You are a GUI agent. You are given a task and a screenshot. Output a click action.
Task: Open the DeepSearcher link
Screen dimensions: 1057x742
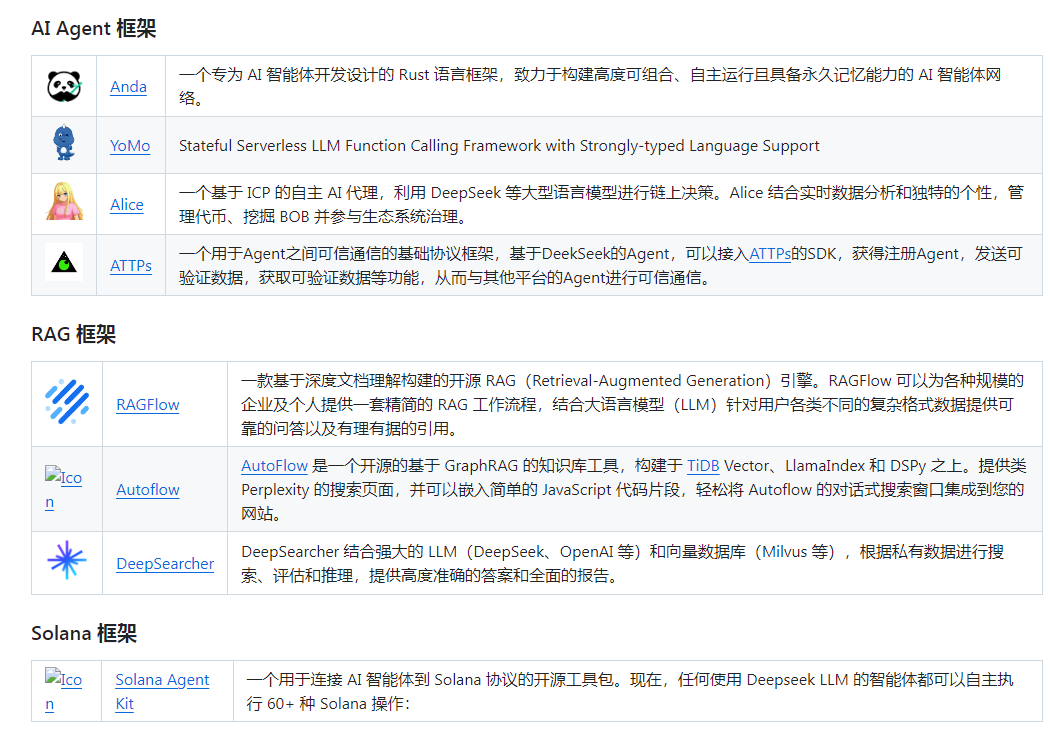tap(164, 563)
